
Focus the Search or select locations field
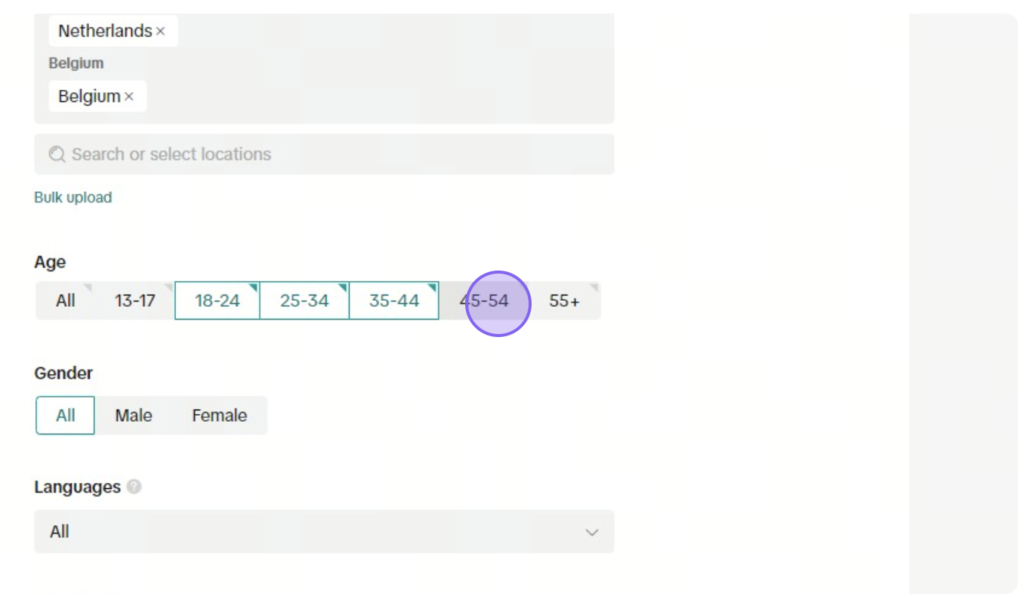click(324, 154)
